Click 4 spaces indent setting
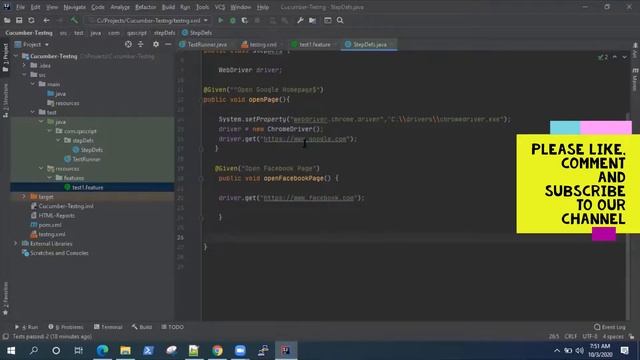Screen dimensions: 640x360 click(613, 336)
